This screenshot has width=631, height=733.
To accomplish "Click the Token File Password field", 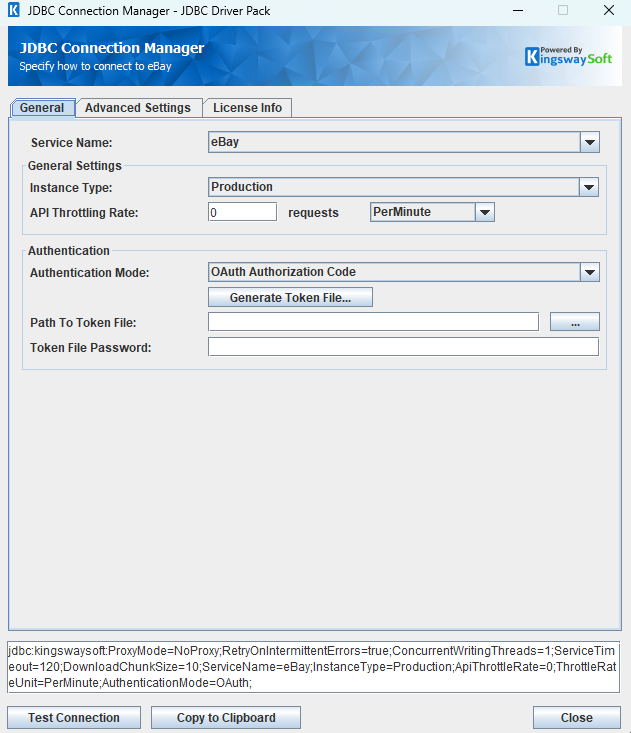I will [403, 347].
